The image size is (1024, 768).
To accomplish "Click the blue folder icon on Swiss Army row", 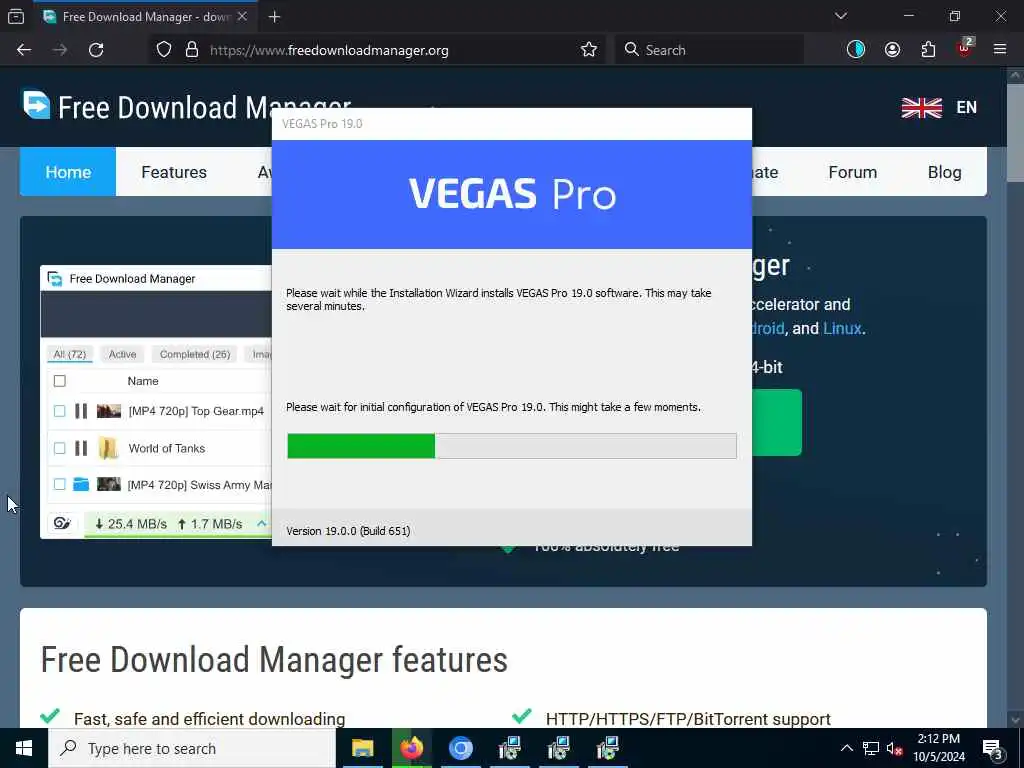I will (x=81, y=485).
